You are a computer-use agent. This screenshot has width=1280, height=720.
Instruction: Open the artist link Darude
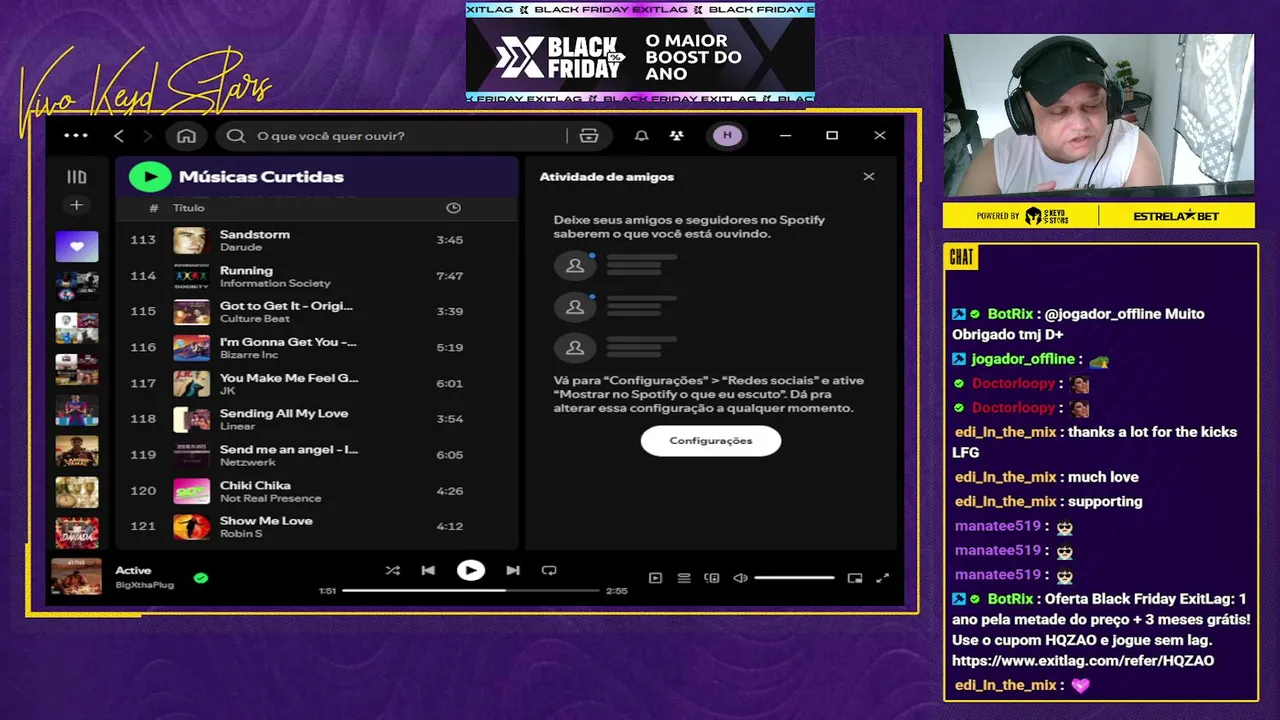(x=241, y=247)
